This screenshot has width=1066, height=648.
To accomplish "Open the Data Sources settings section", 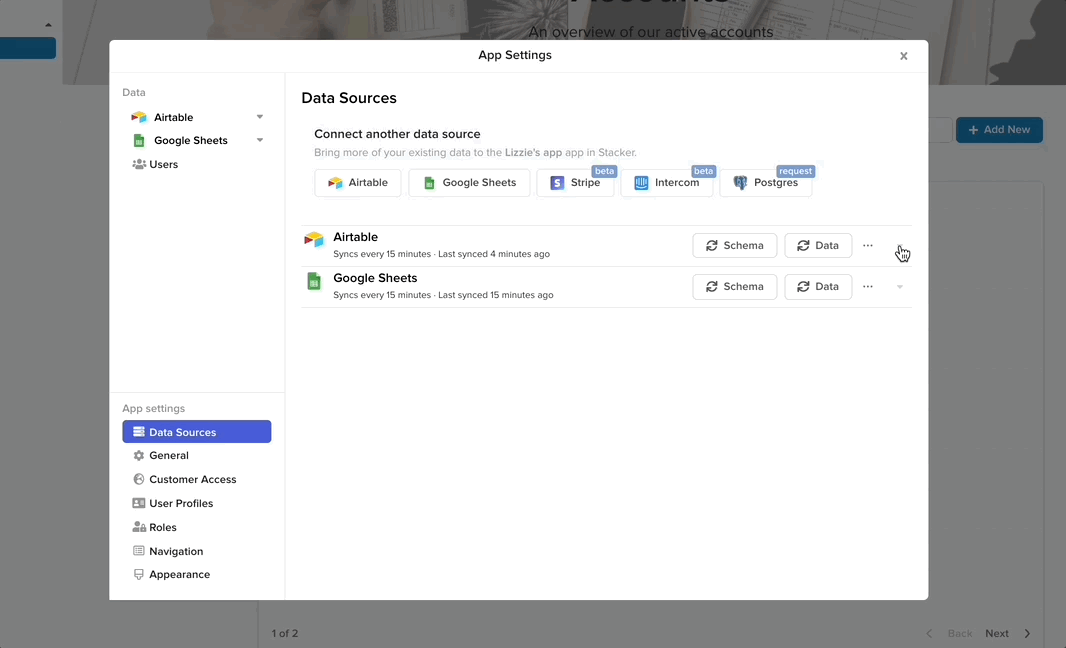I will coord(196,432).
